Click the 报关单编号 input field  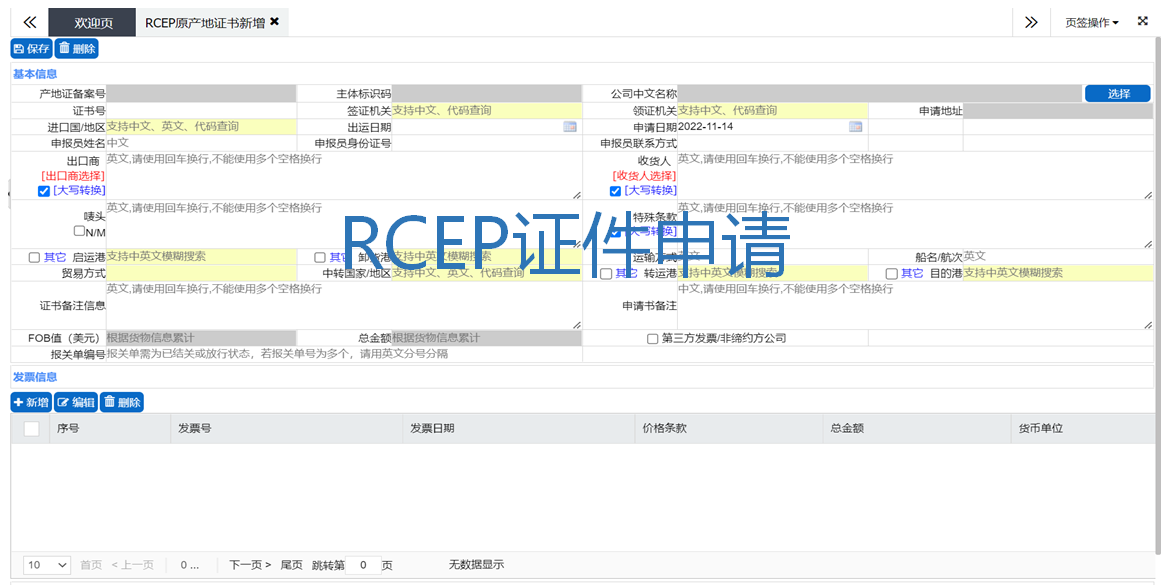(x=344, y=354)
